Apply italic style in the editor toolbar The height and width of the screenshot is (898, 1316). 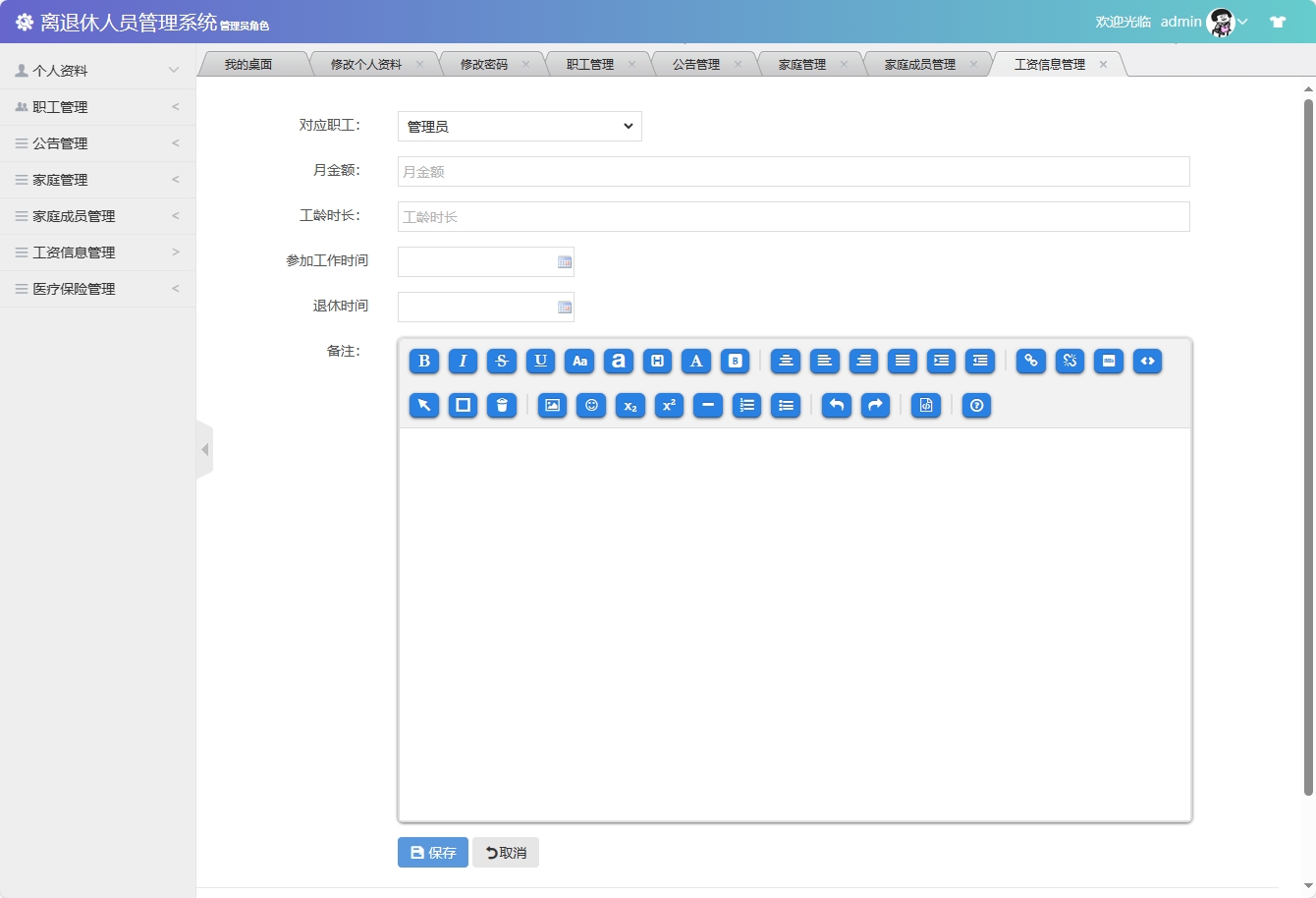pyautogui.click(x=463, y=362)
